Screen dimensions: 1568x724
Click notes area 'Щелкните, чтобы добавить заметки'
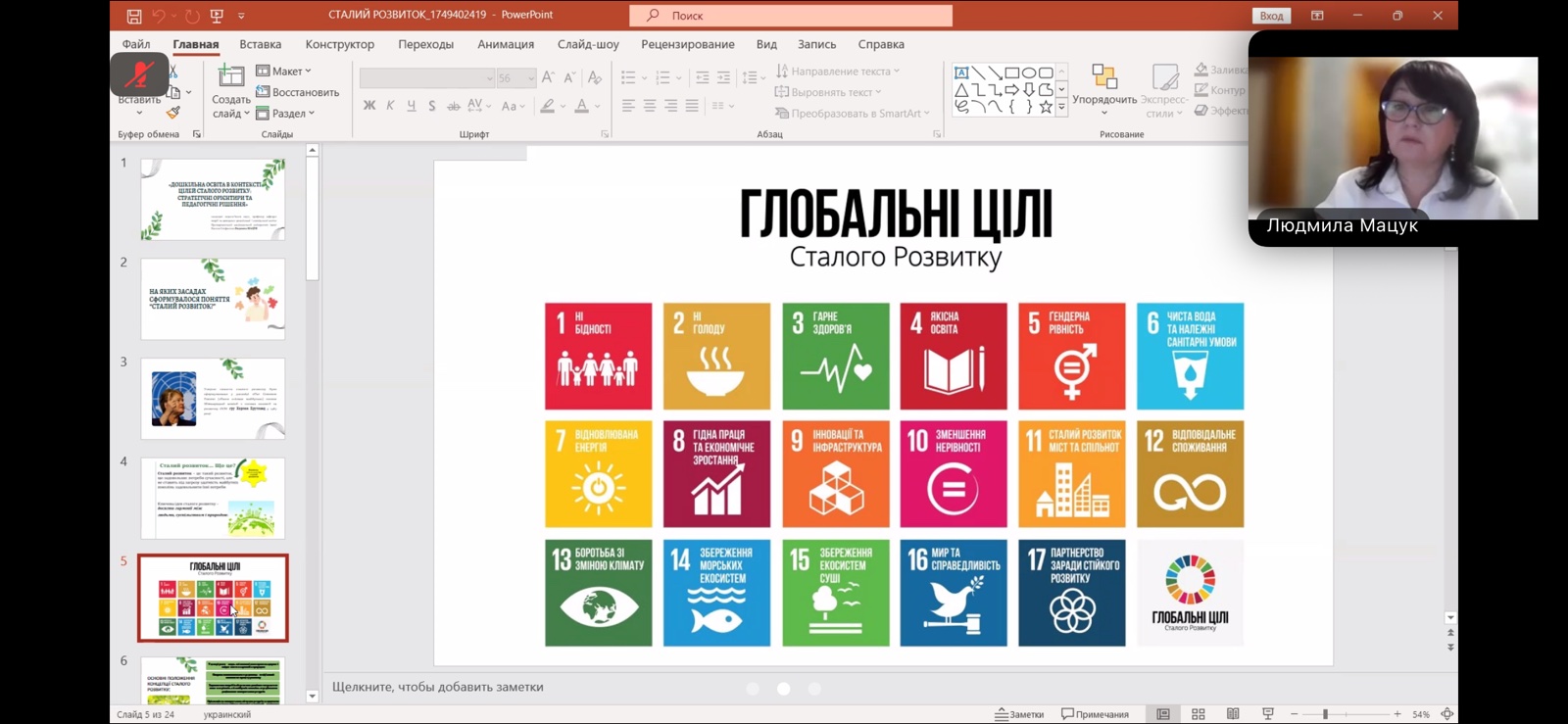coord(437,687)
